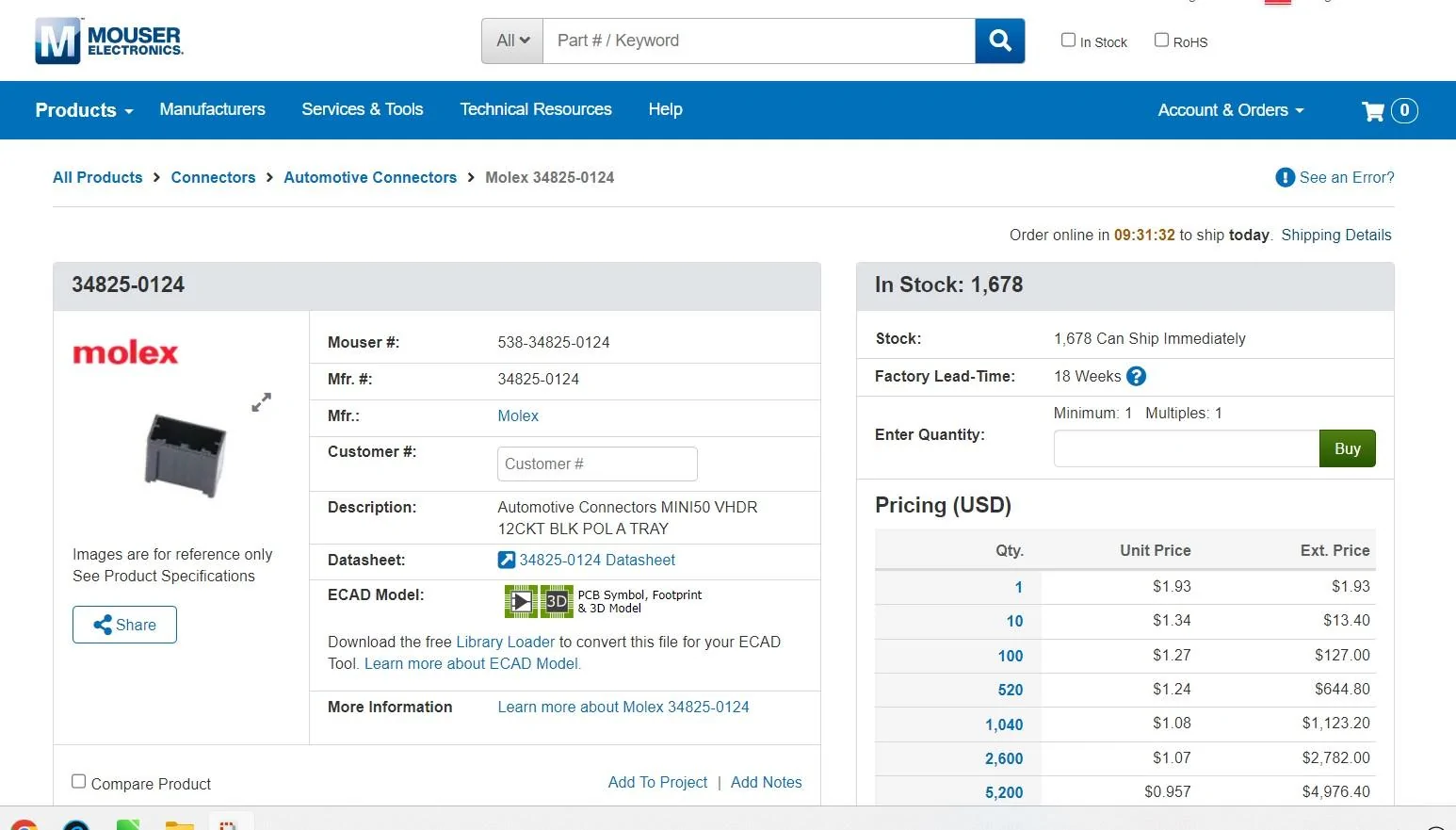The image size is (1456, 830).
Task: Navigate to Automotive Connectors breadcrumb
Action: point(370,177)
